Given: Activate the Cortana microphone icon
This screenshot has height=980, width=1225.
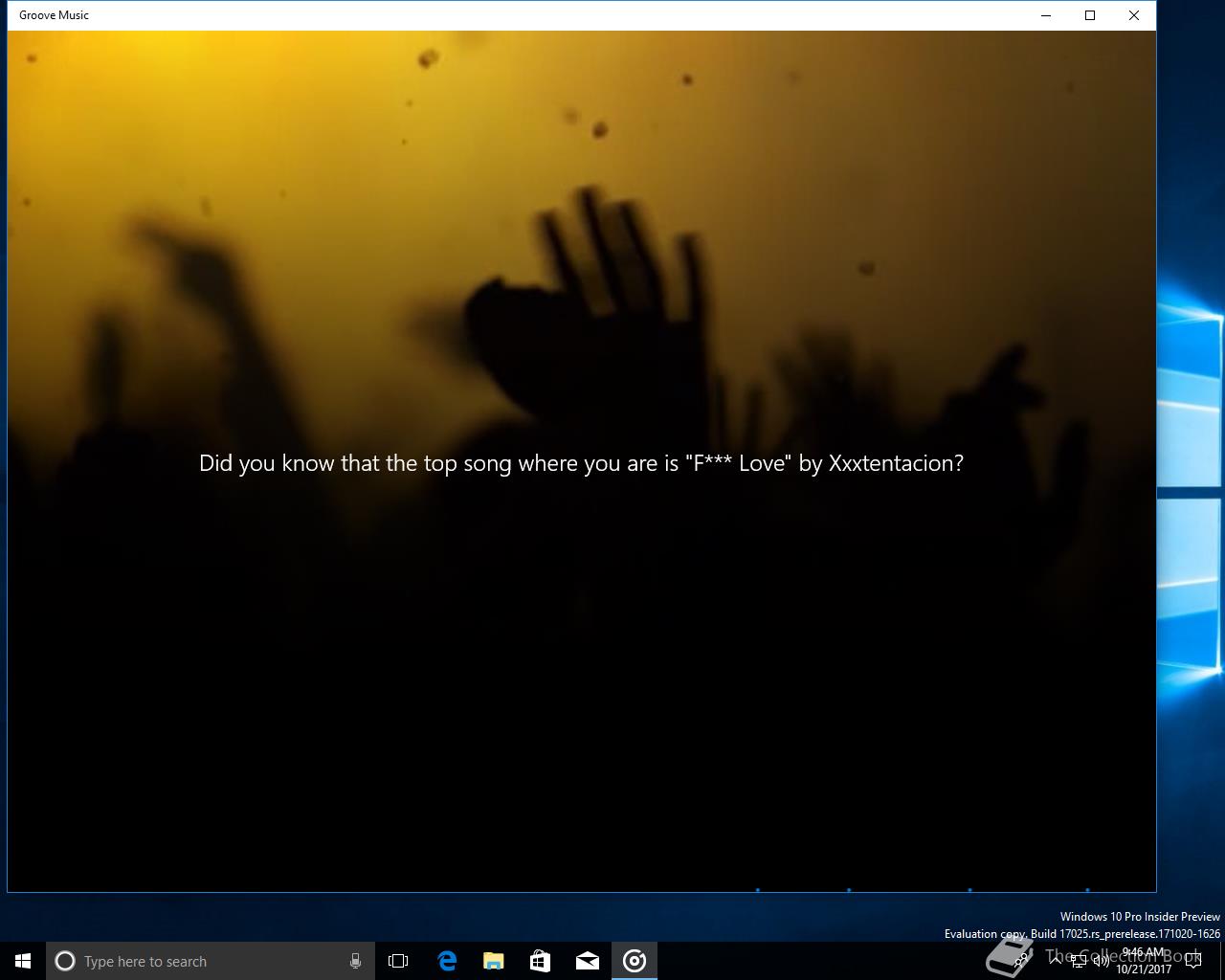Looking at the screenshot, I should click(x=355, y=961).
